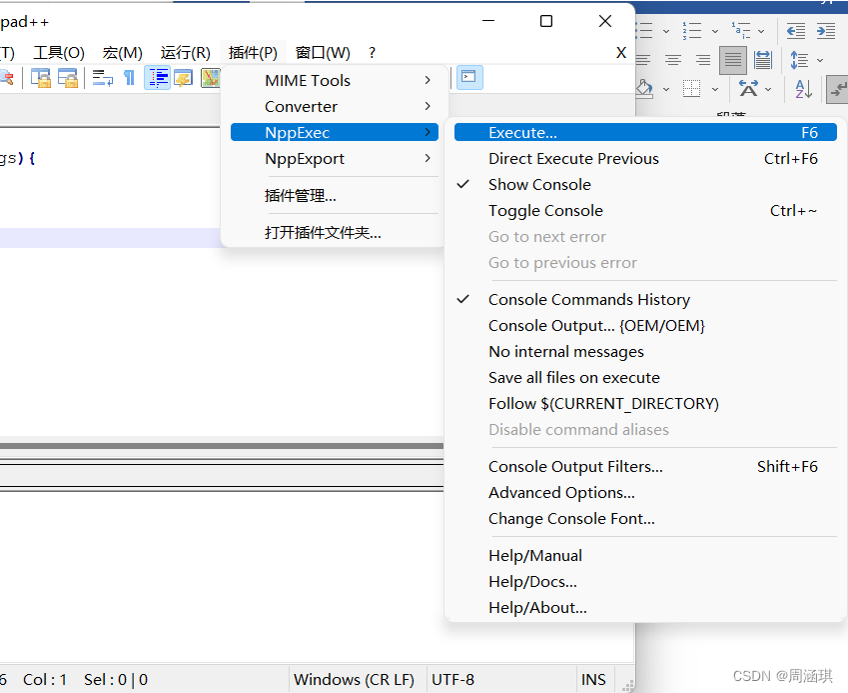Screen dimensions: 848x693
Task: Open the 运行(R) menu
Action: (185, 52)
